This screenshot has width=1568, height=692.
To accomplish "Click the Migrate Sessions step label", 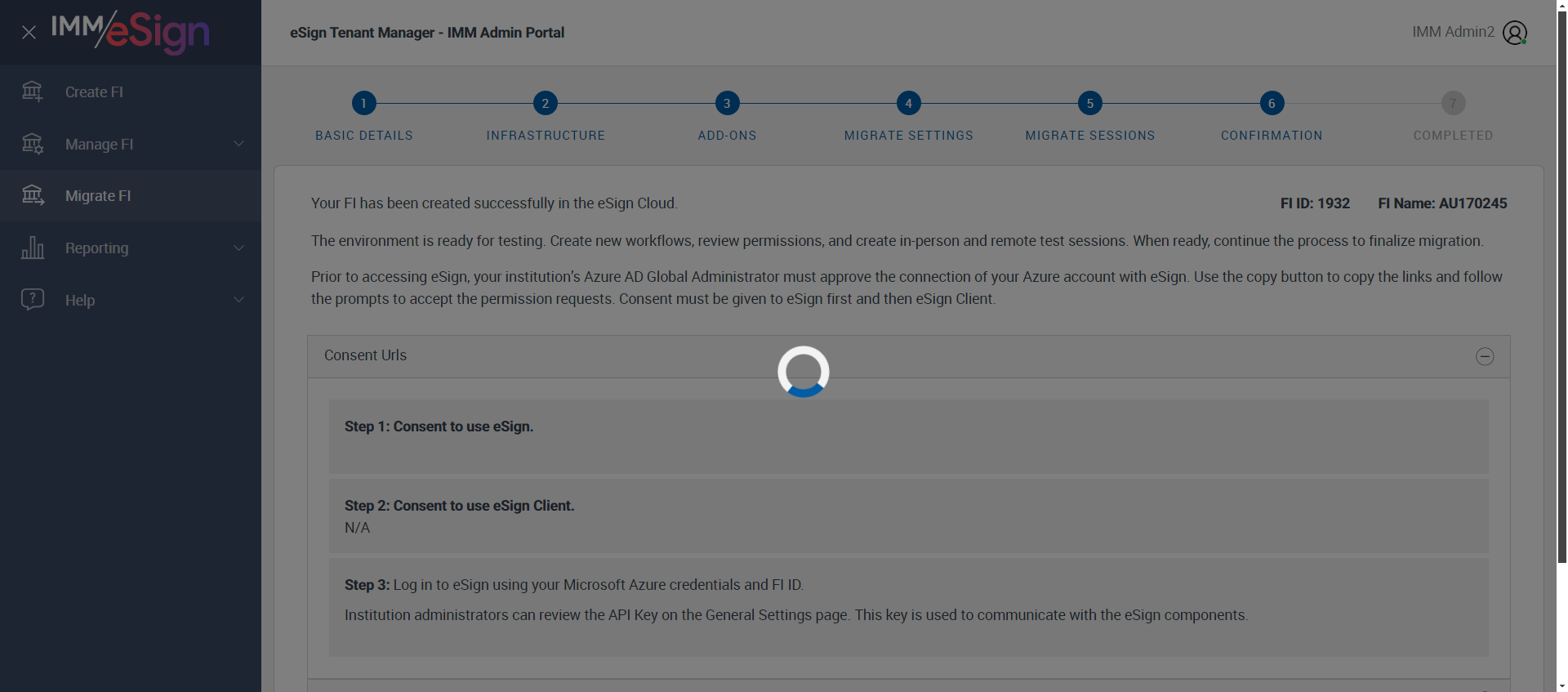I will click(1090, 136).
